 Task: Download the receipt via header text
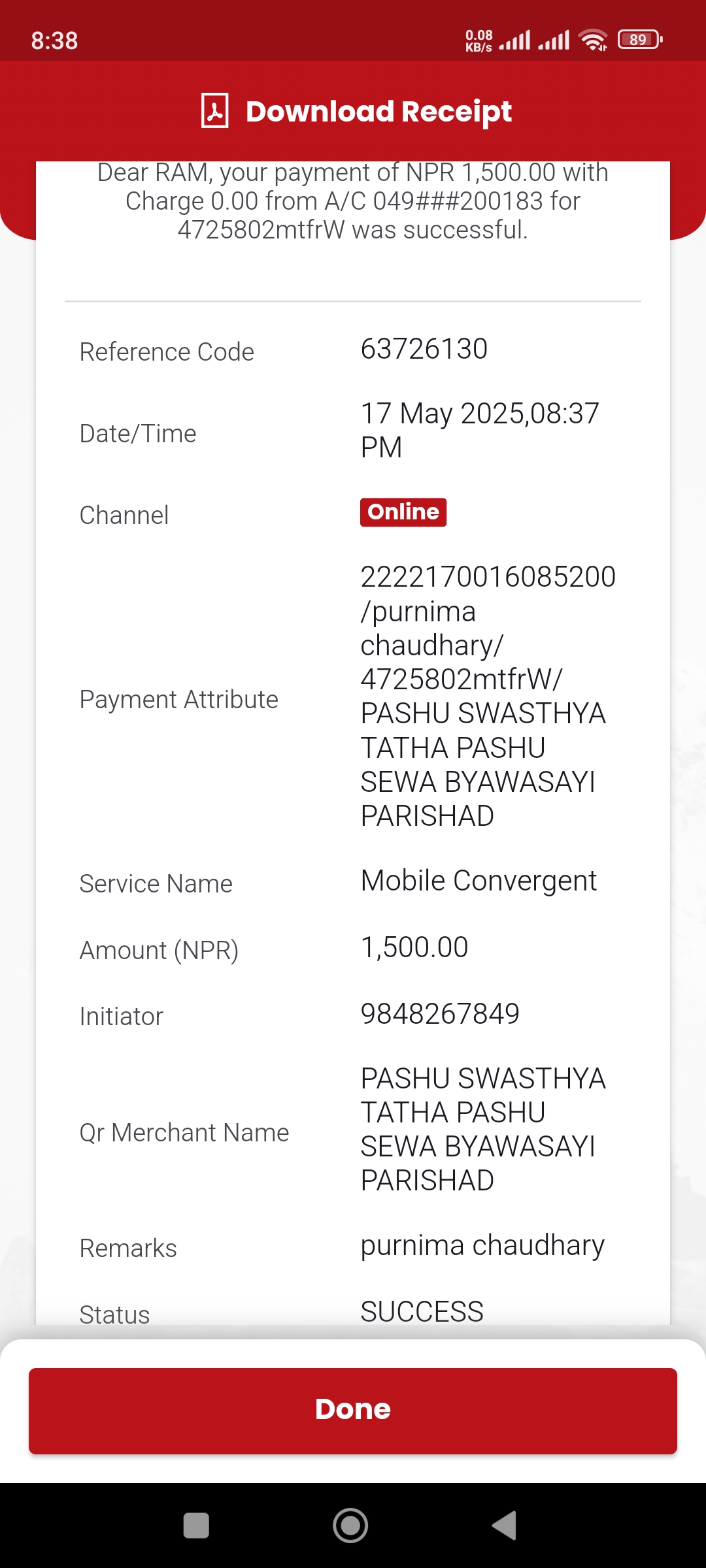point(378,112)
